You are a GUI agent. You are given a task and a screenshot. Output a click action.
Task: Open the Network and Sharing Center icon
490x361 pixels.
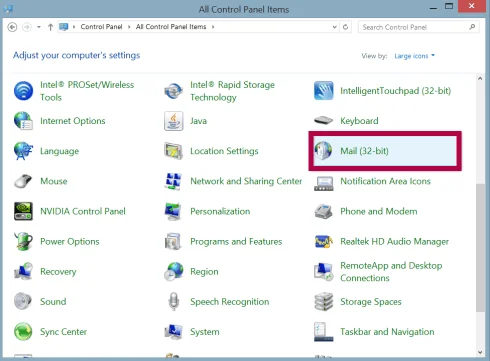point(173,181)
